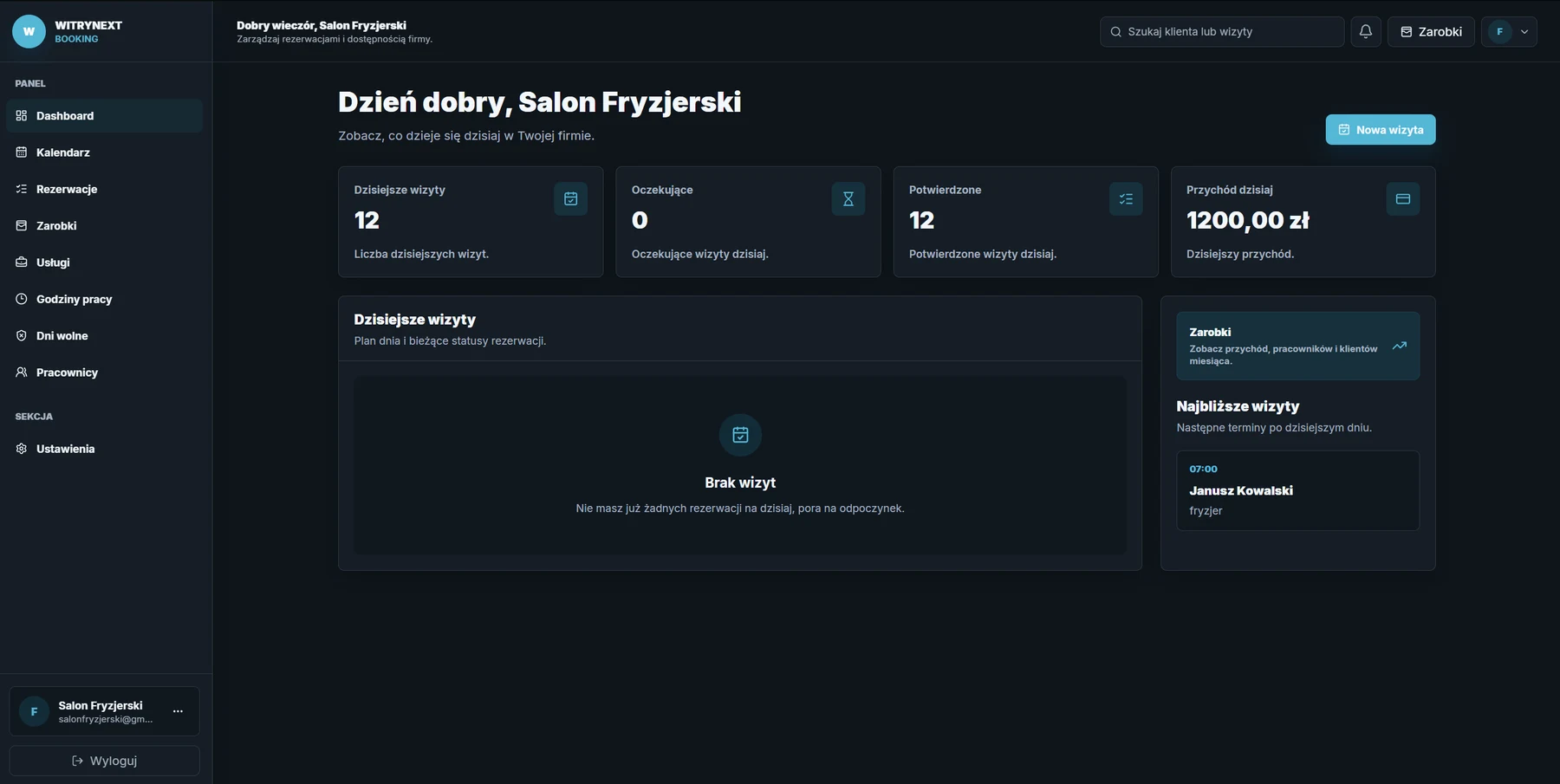Click the 'Liczba dzisiejszych wizyt.' caption

[x=421, y=254]
